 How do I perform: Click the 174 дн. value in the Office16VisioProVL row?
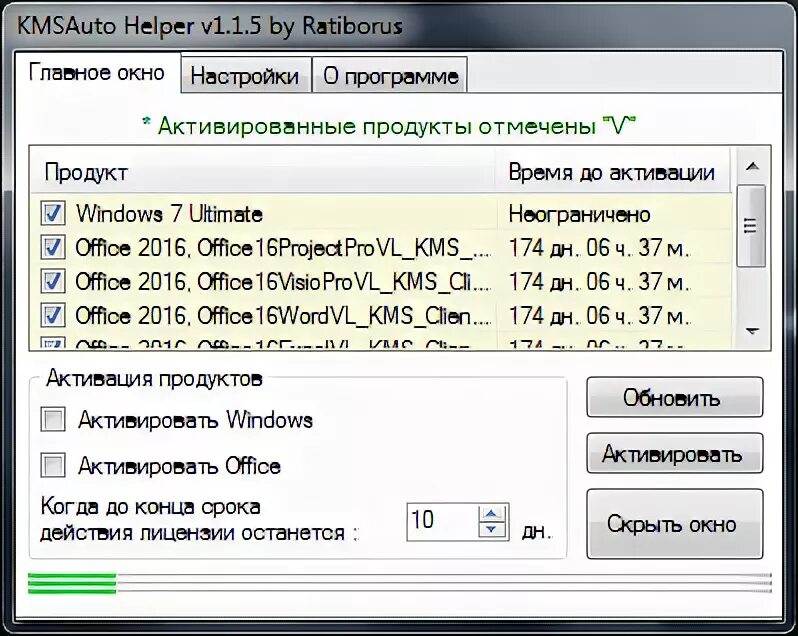coord(600,281)
